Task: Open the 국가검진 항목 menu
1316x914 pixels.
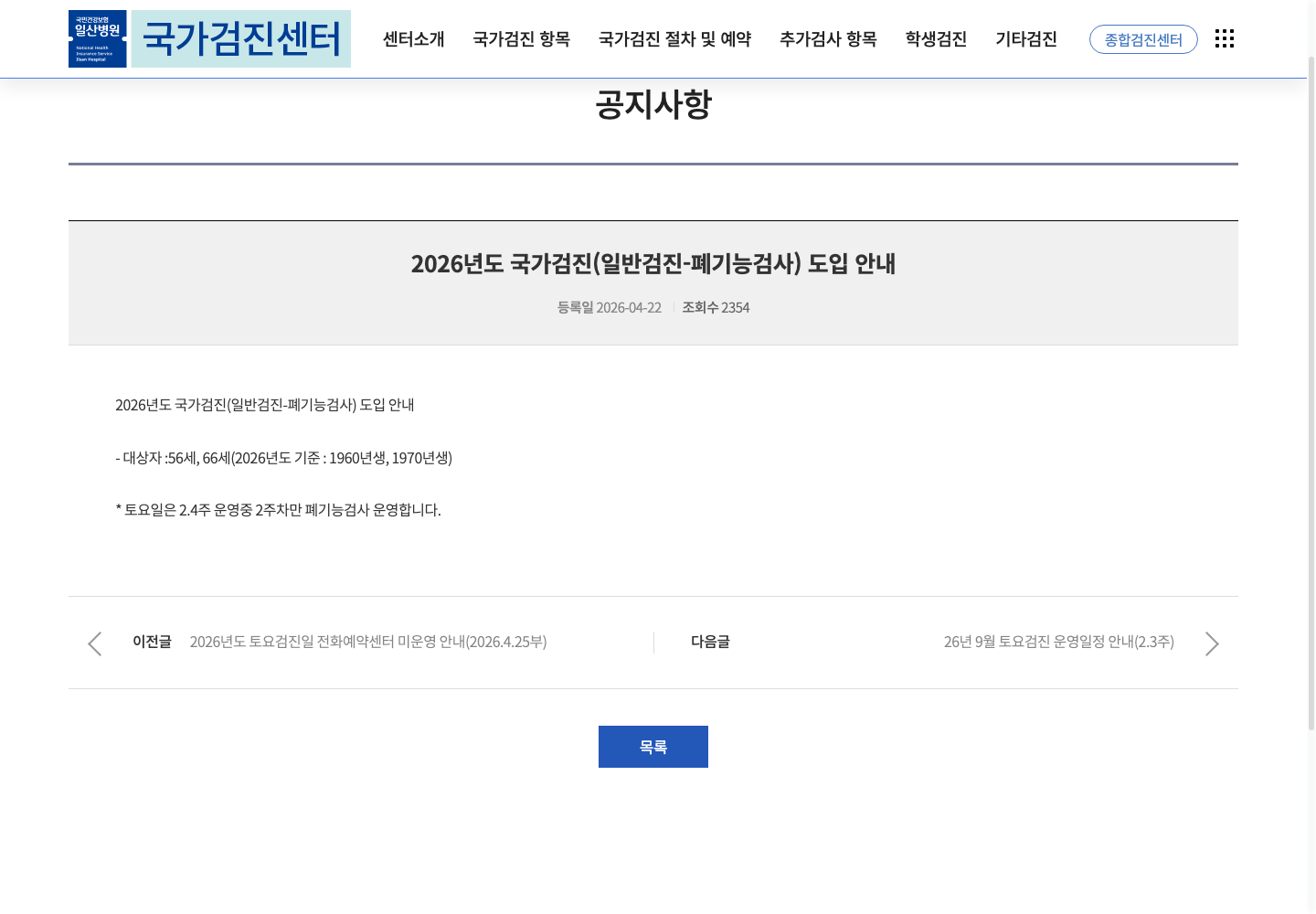Action: pyautogui.click(x=522, y=39)
